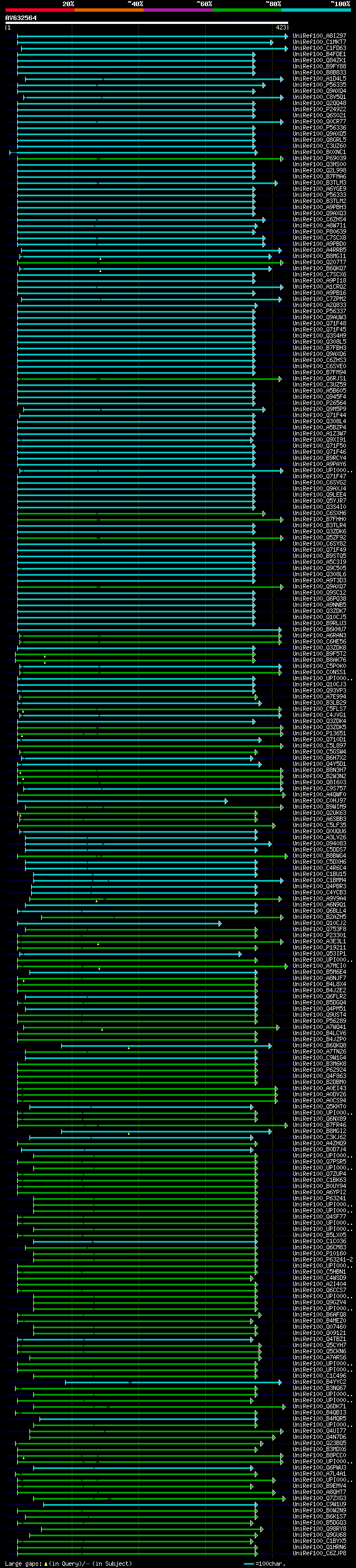This screenshot has width=356, height=1568.
Task: Click hit label UniRef100_B6AFQ8
Action: tap(319, 1315)
